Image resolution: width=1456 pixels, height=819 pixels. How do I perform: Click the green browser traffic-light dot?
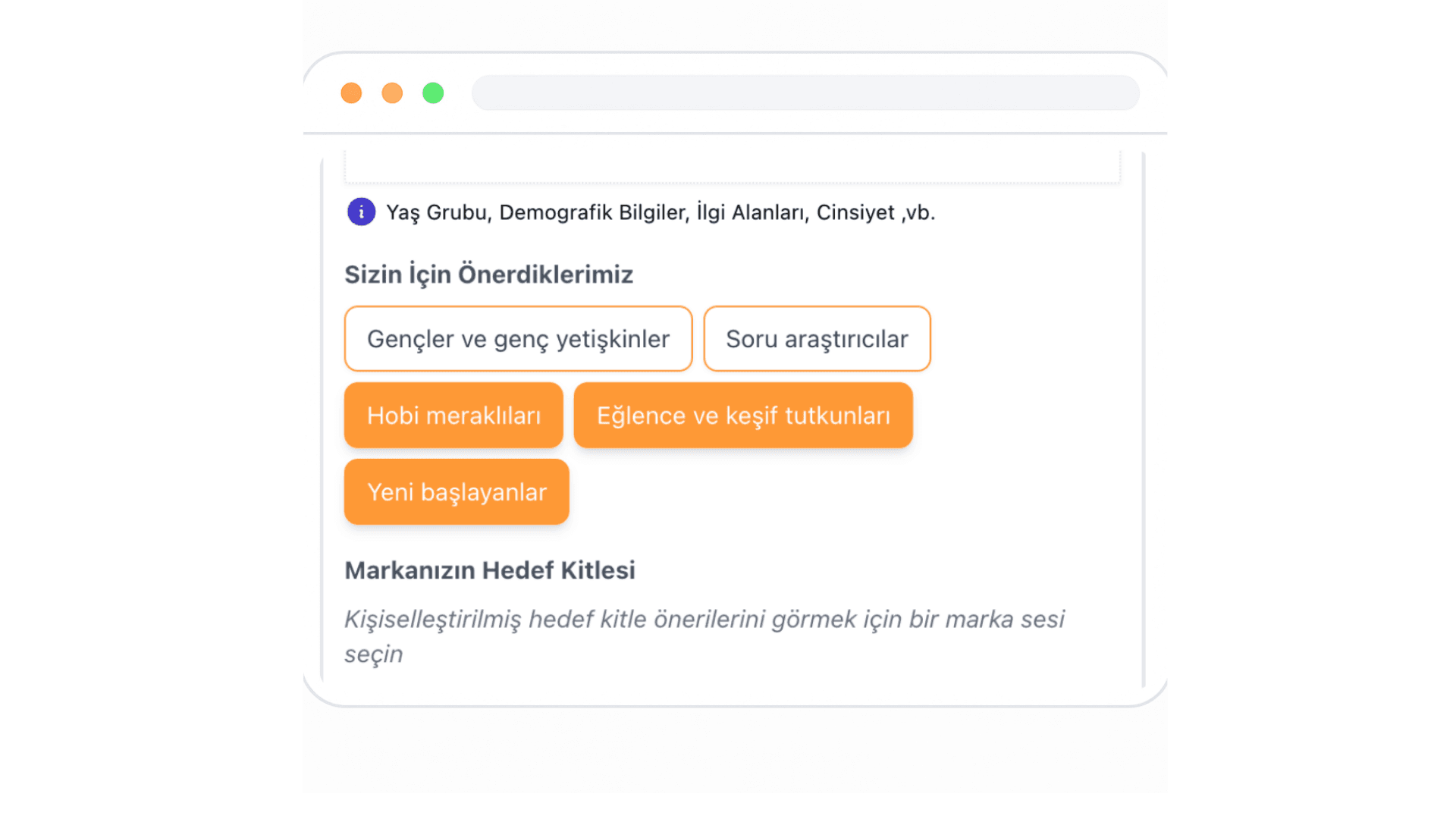pyautogui.click(x=433, y=92)
